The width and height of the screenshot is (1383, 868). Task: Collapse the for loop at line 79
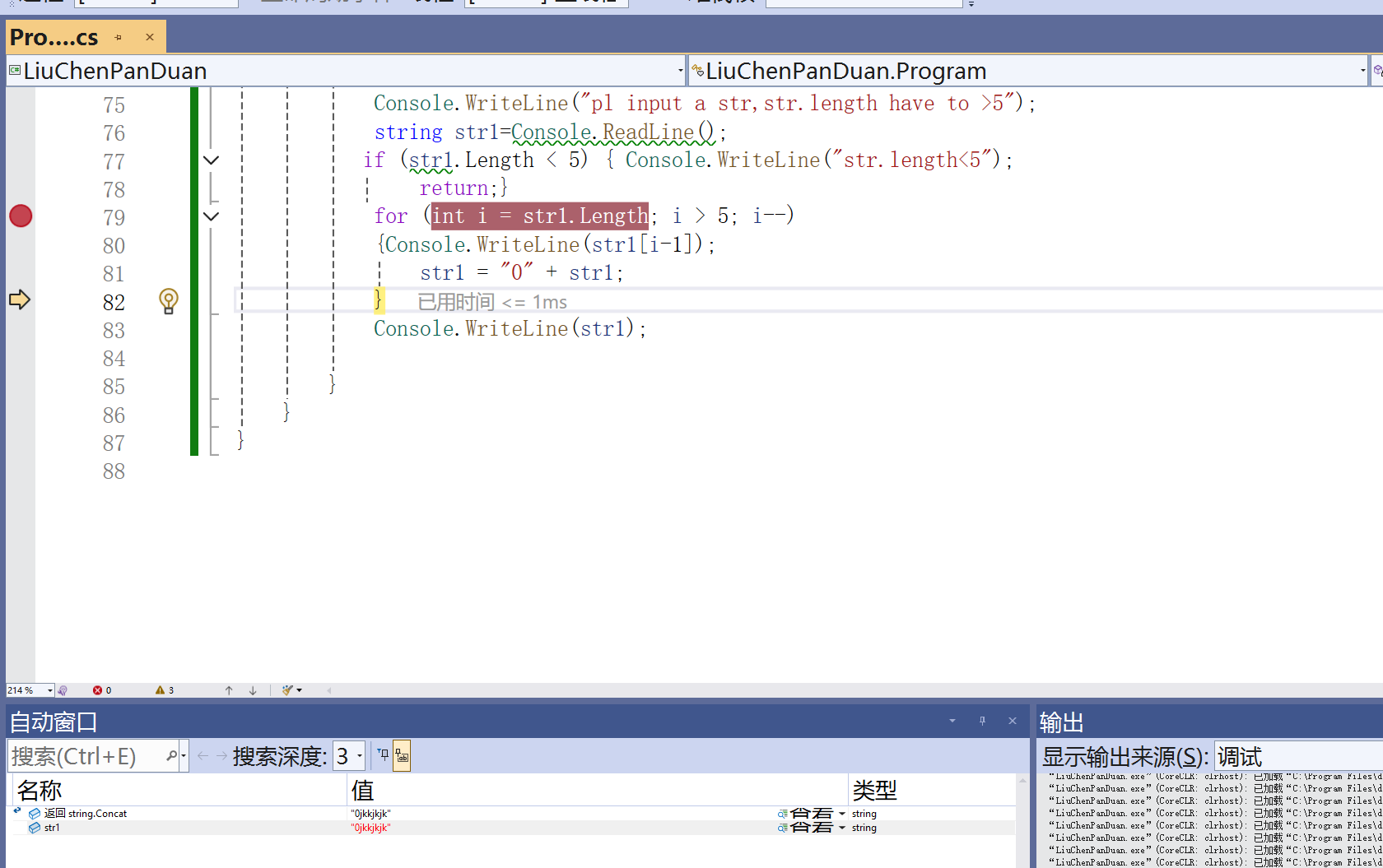212,216
